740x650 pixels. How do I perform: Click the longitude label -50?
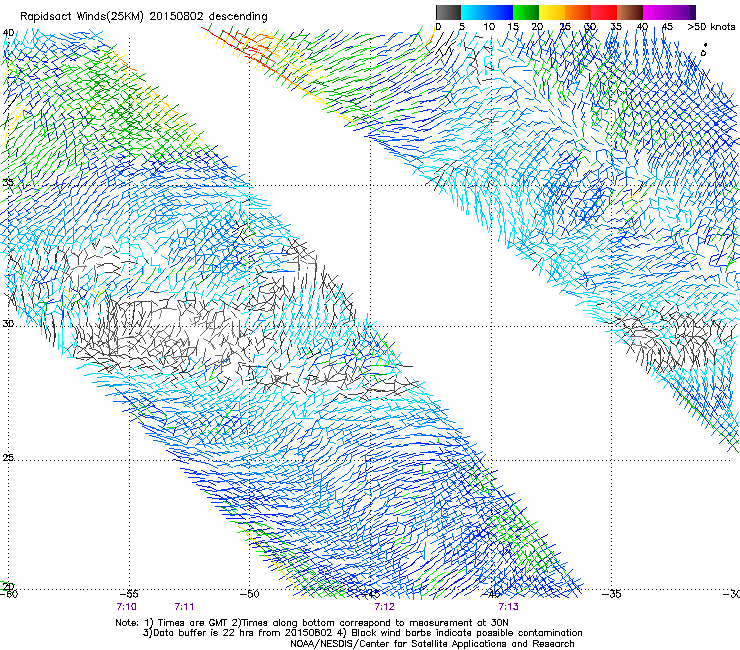coord(249,594)
